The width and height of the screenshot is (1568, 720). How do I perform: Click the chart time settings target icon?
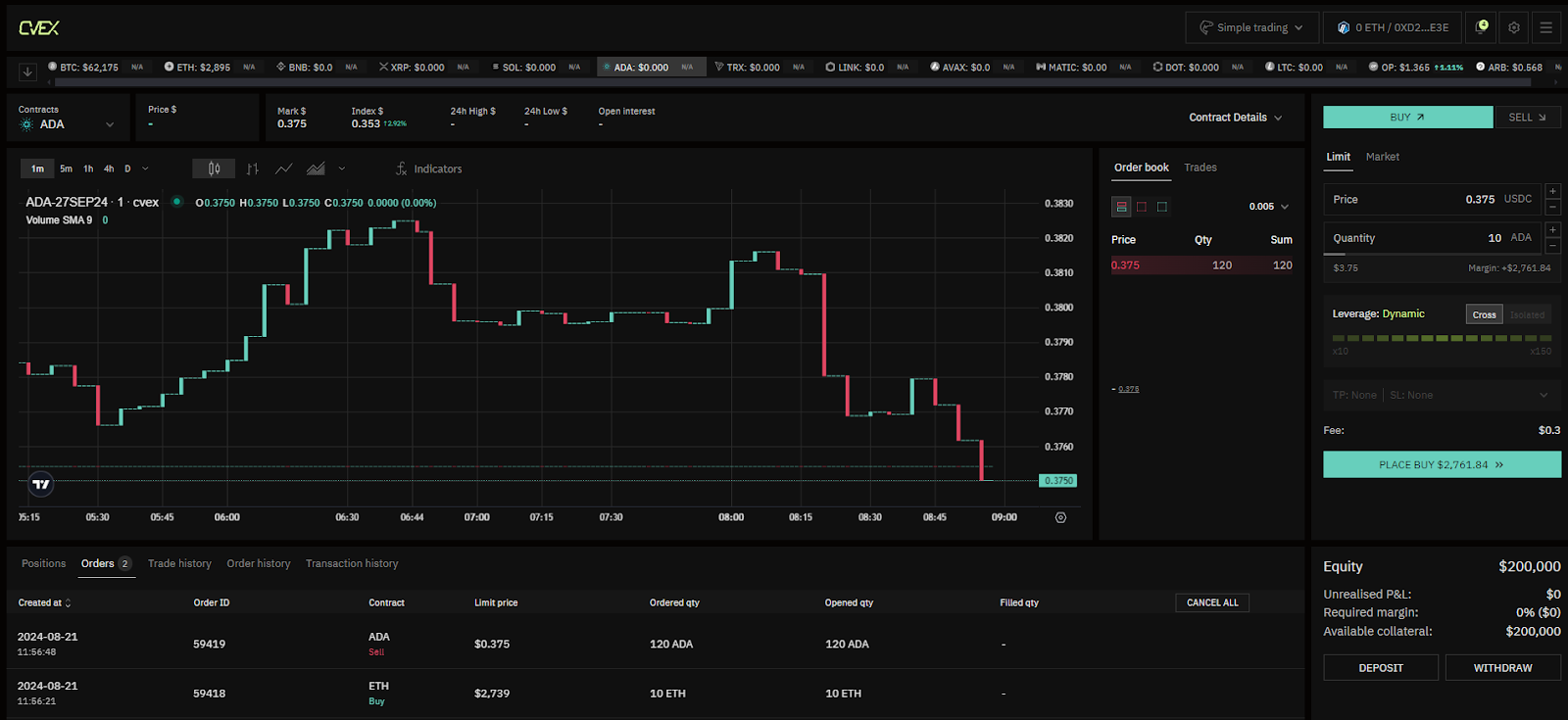pos(1060,517)
